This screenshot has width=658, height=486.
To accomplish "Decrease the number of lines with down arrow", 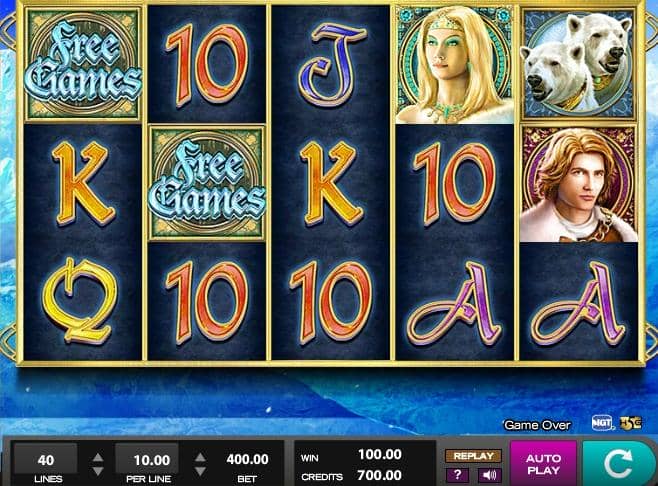I will (x=98, y=471).
